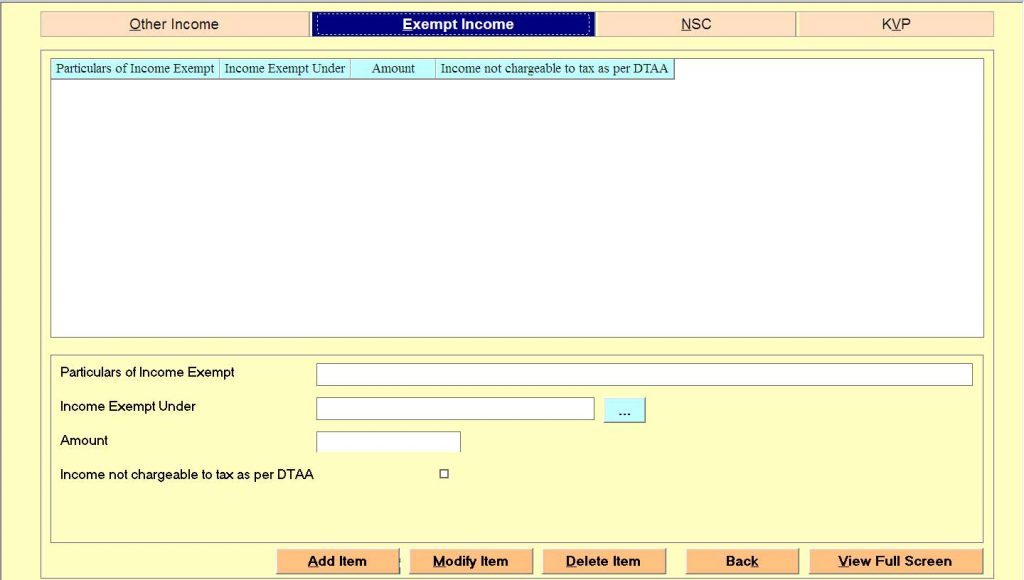Click the ellipsis browse button for exemption section
Image resolution: width=1024 pixels, height=580 pixels.
624,410
